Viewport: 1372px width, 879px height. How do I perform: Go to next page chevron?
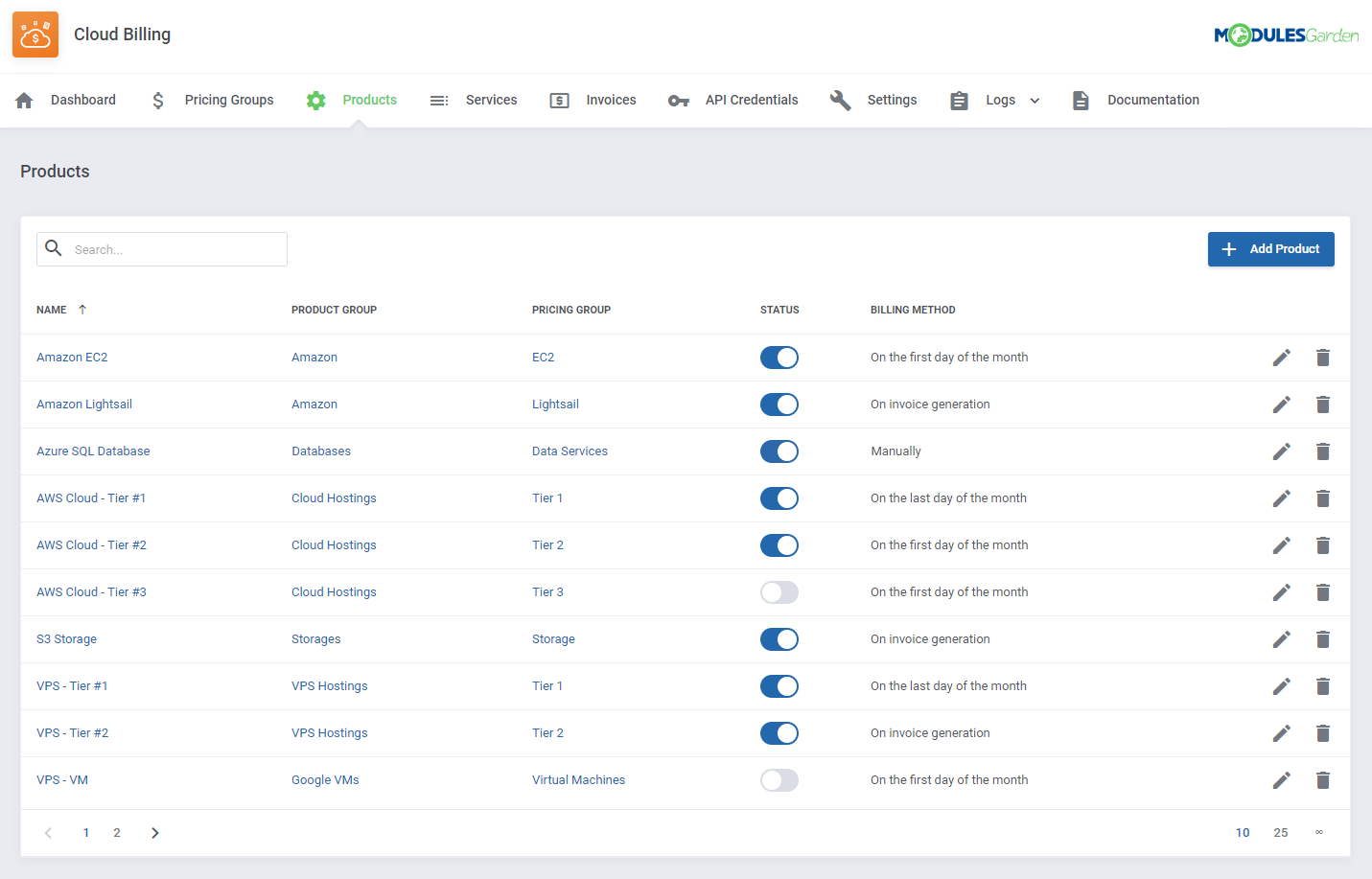pos(155,833)
